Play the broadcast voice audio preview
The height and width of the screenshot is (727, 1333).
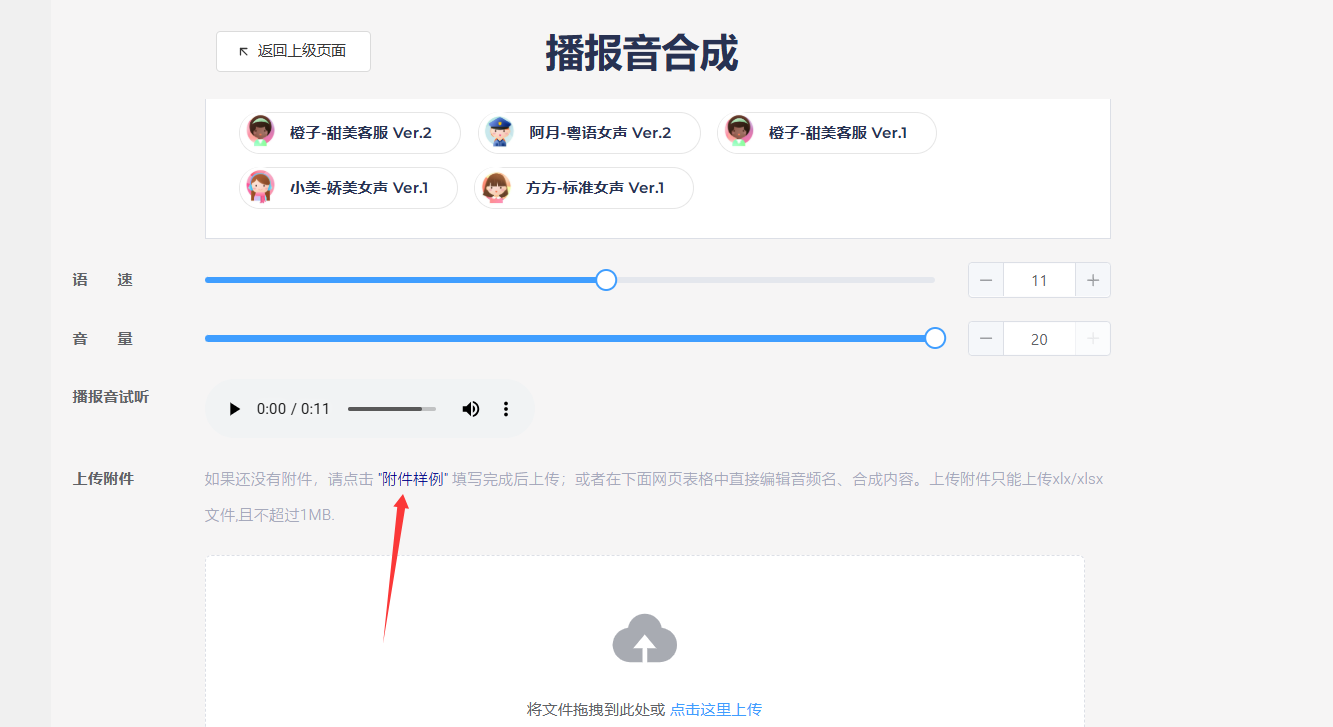(235, 409)
